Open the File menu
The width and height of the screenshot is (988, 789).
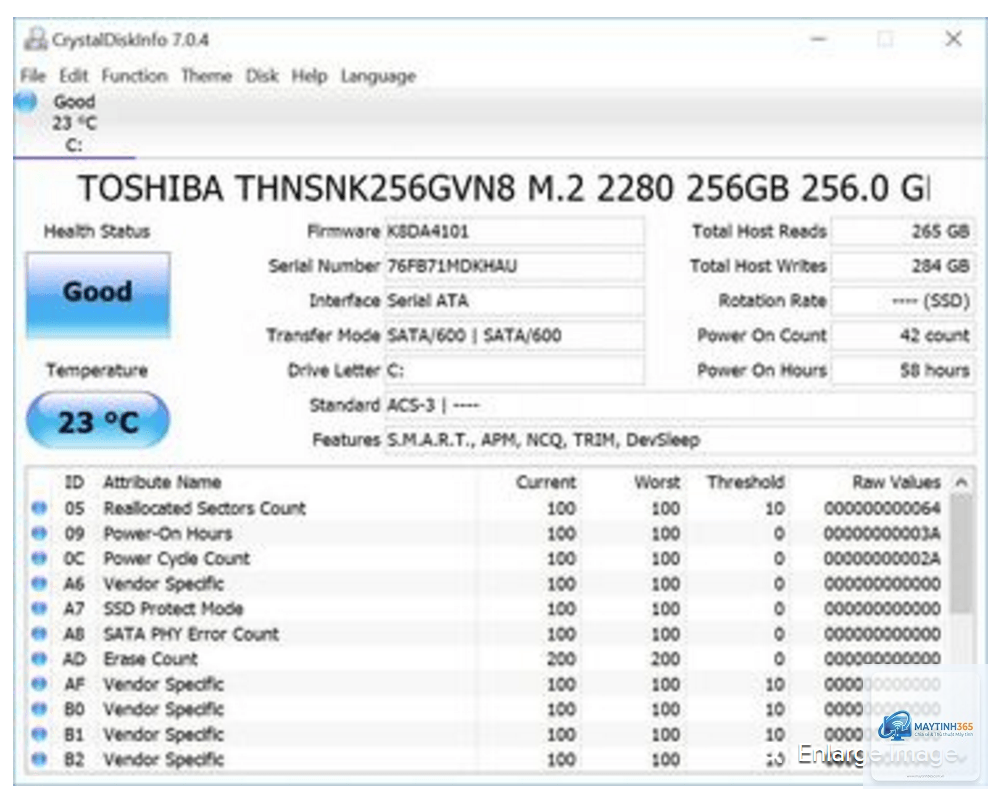pyautogui.click(x=33, y=76)
